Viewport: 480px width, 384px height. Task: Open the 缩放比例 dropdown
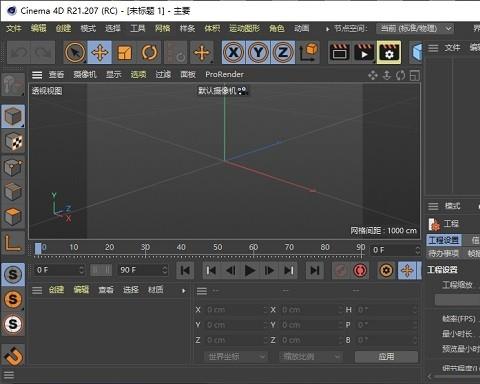(x=311, y=357)
